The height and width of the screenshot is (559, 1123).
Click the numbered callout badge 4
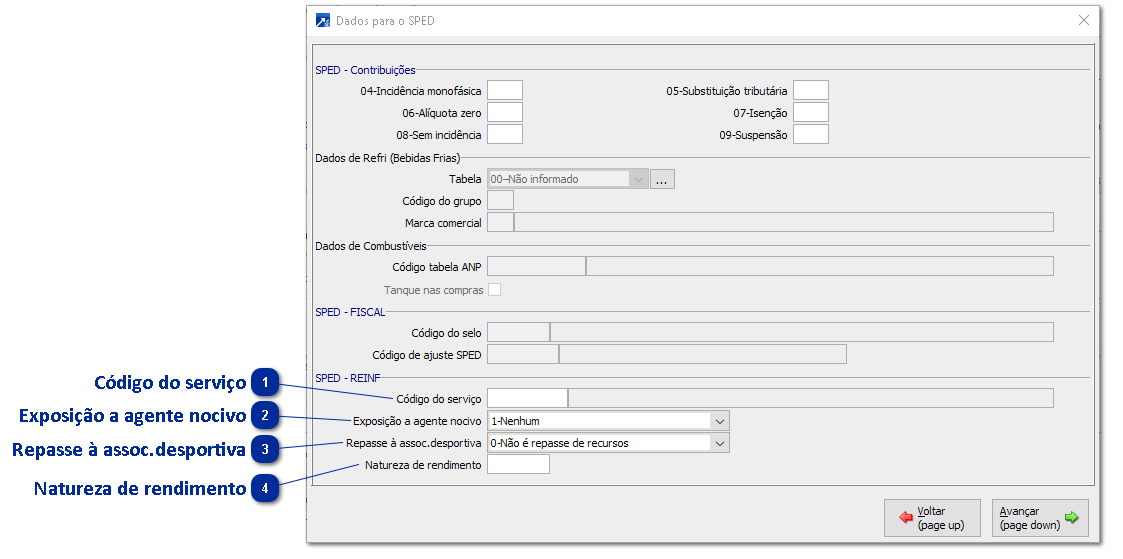265,489
